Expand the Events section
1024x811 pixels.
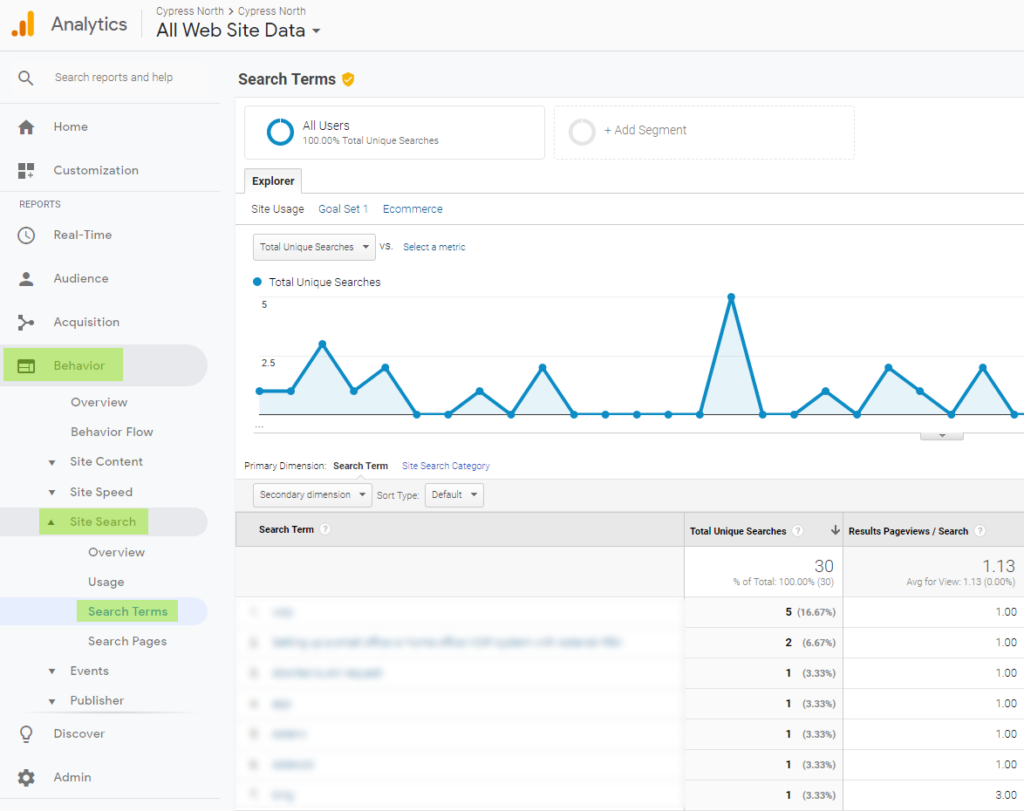click(x=52, y=672)
